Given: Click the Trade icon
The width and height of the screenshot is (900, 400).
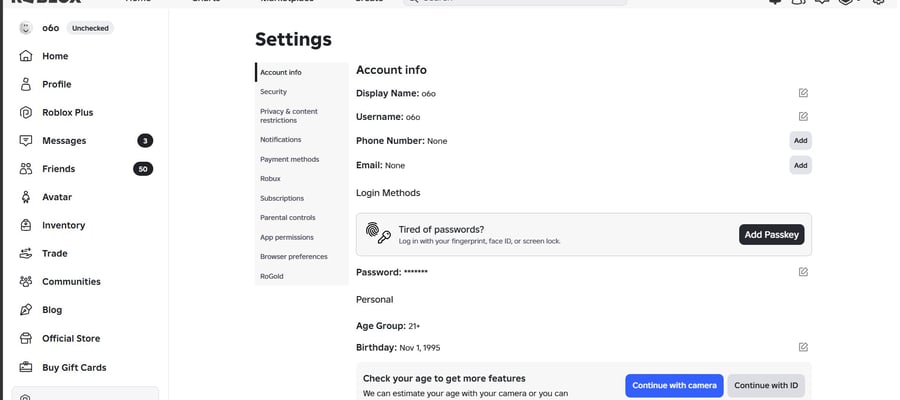Looking at the screenshot, I should [x=25, y=253].
